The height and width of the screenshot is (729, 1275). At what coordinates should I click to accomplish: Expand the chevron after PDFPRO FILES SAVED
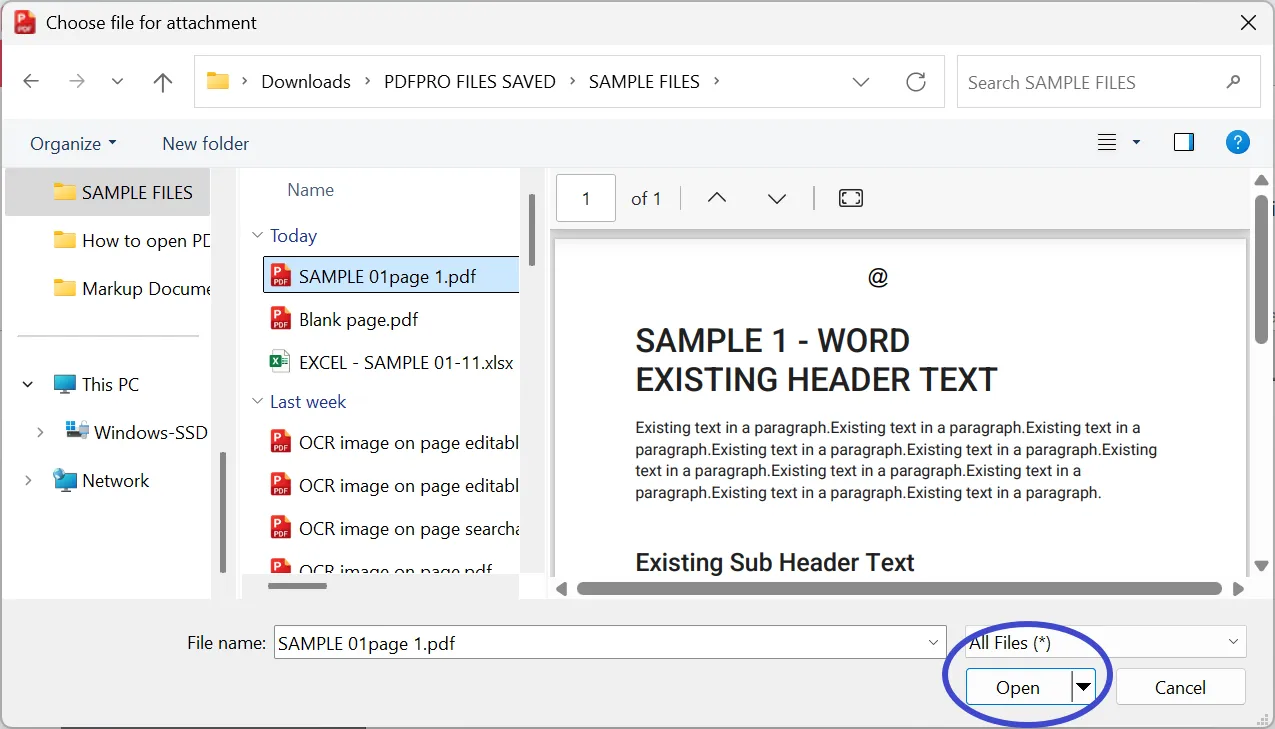point(572,82)
